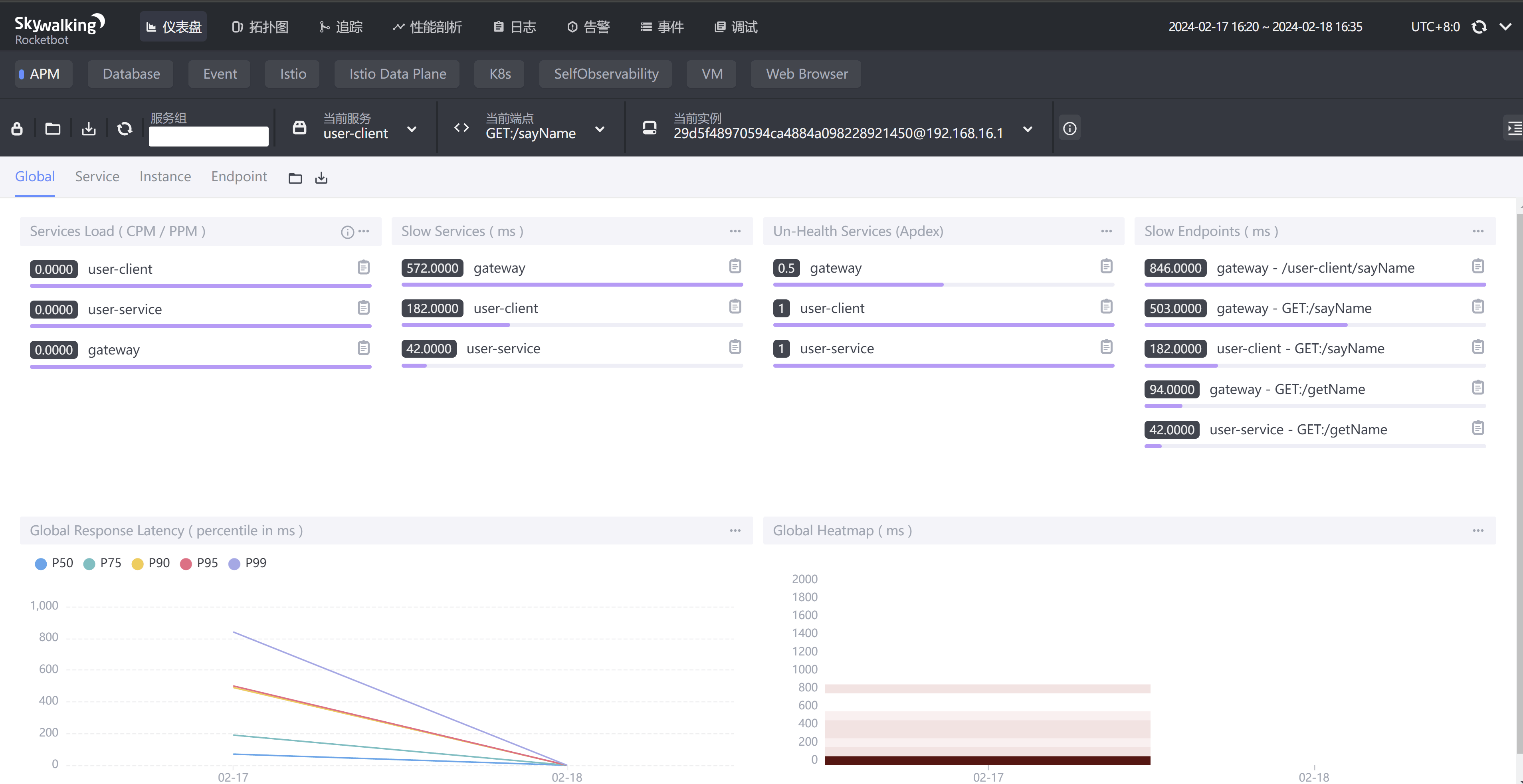Click the 服务组 service group input field

(x=209, y=136)
